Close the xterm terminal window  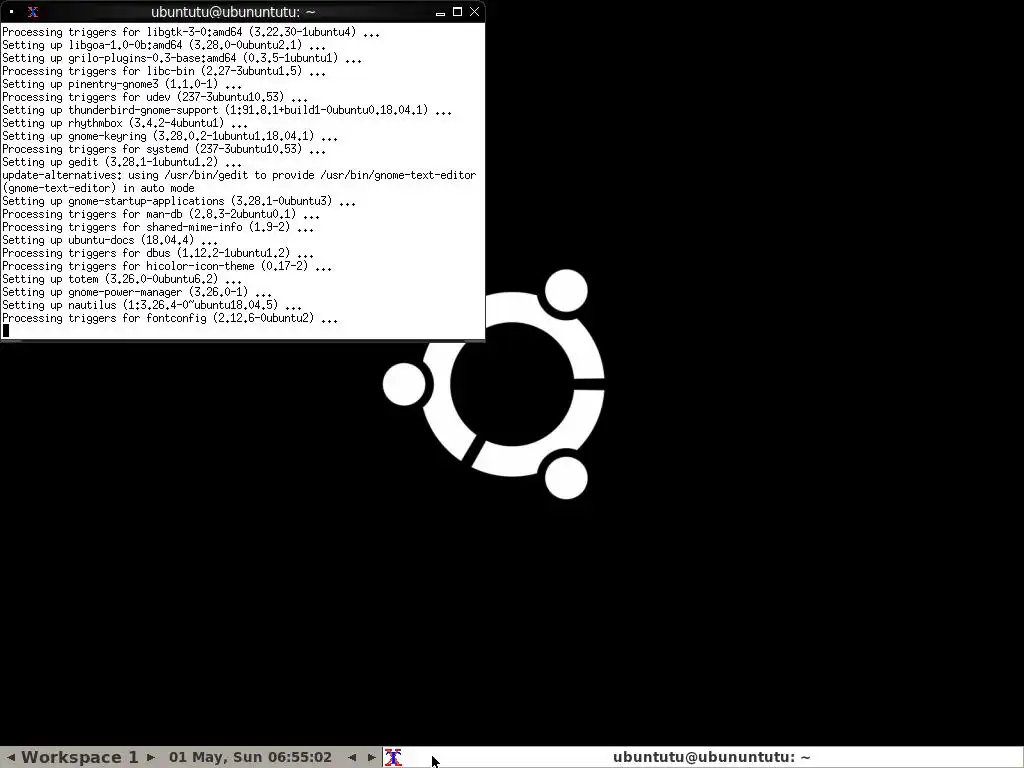tap(475, 12)
